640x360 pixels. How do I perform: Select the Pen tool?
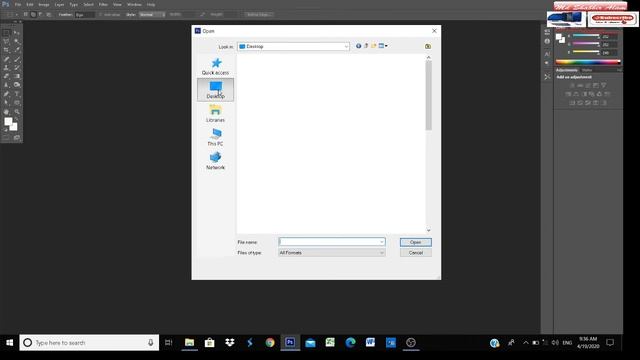tap(6, 94)
